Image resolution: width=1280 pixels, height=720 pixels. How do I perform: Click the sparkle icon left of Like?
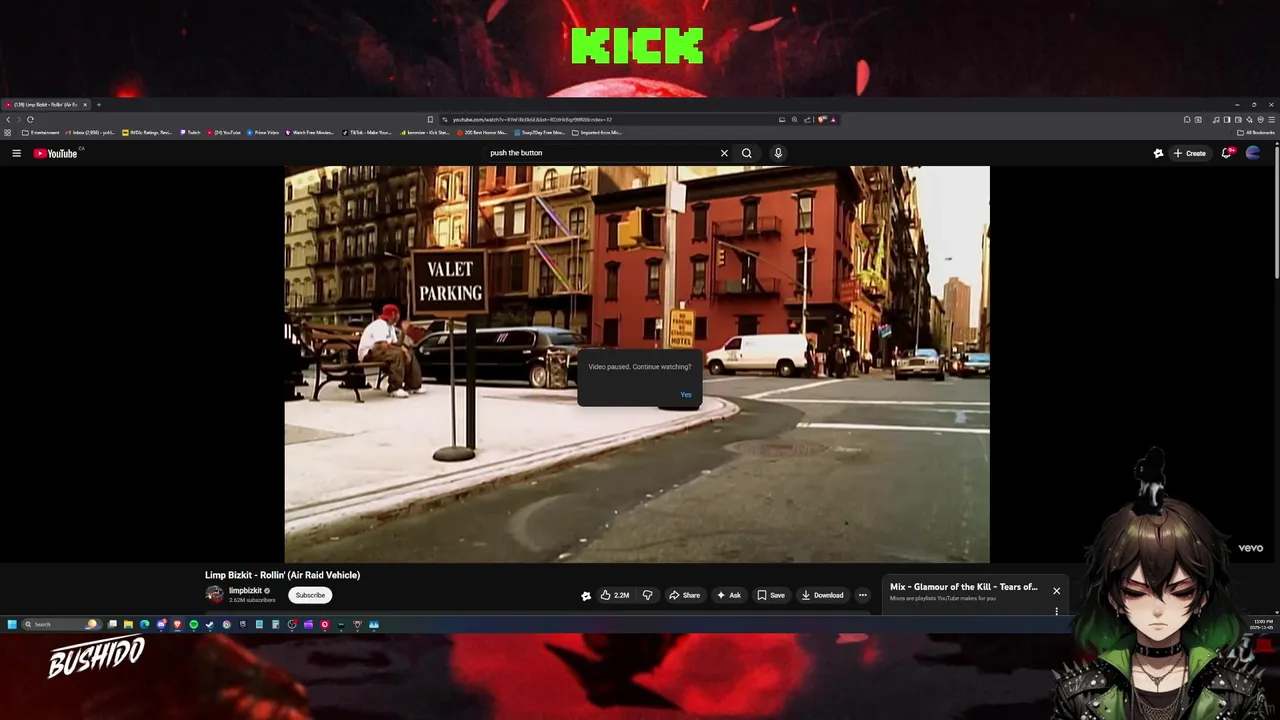tap(586, 595)
